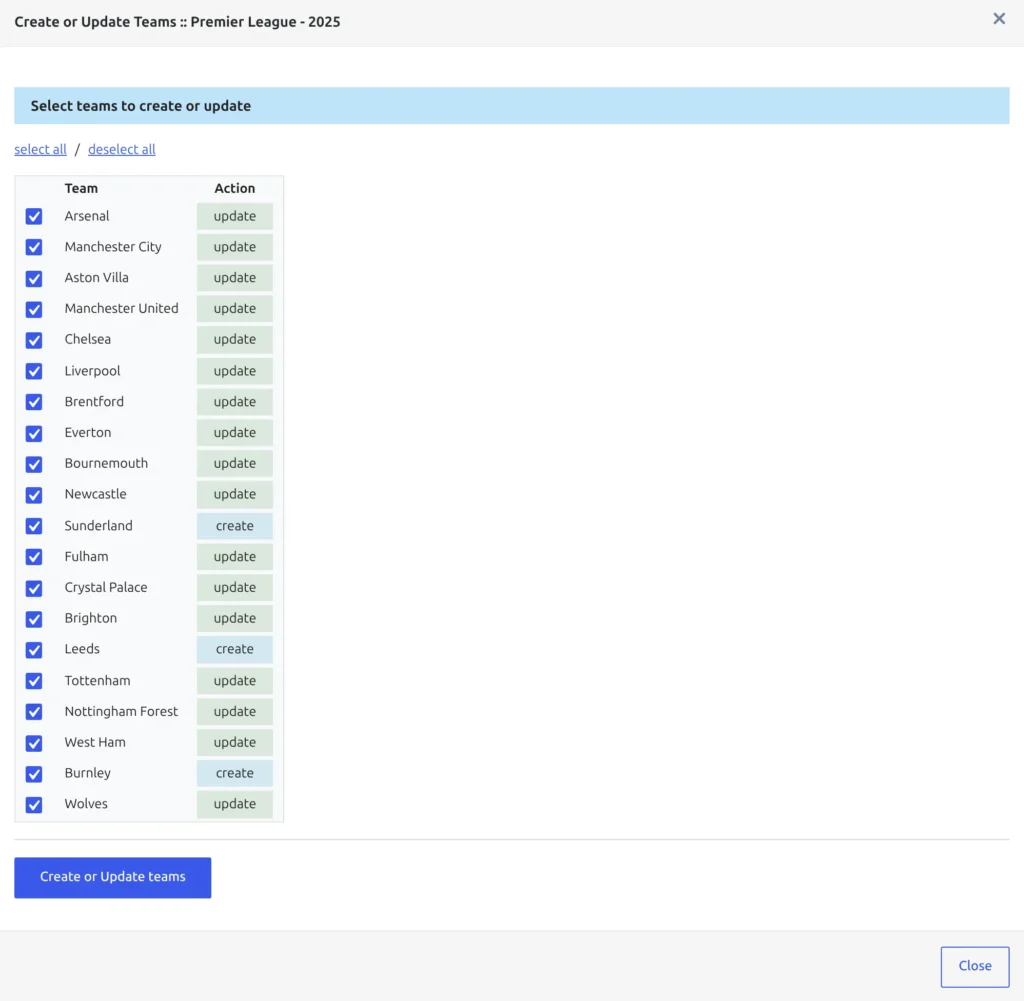Close the dialog with the X icon

click(999, 19)
